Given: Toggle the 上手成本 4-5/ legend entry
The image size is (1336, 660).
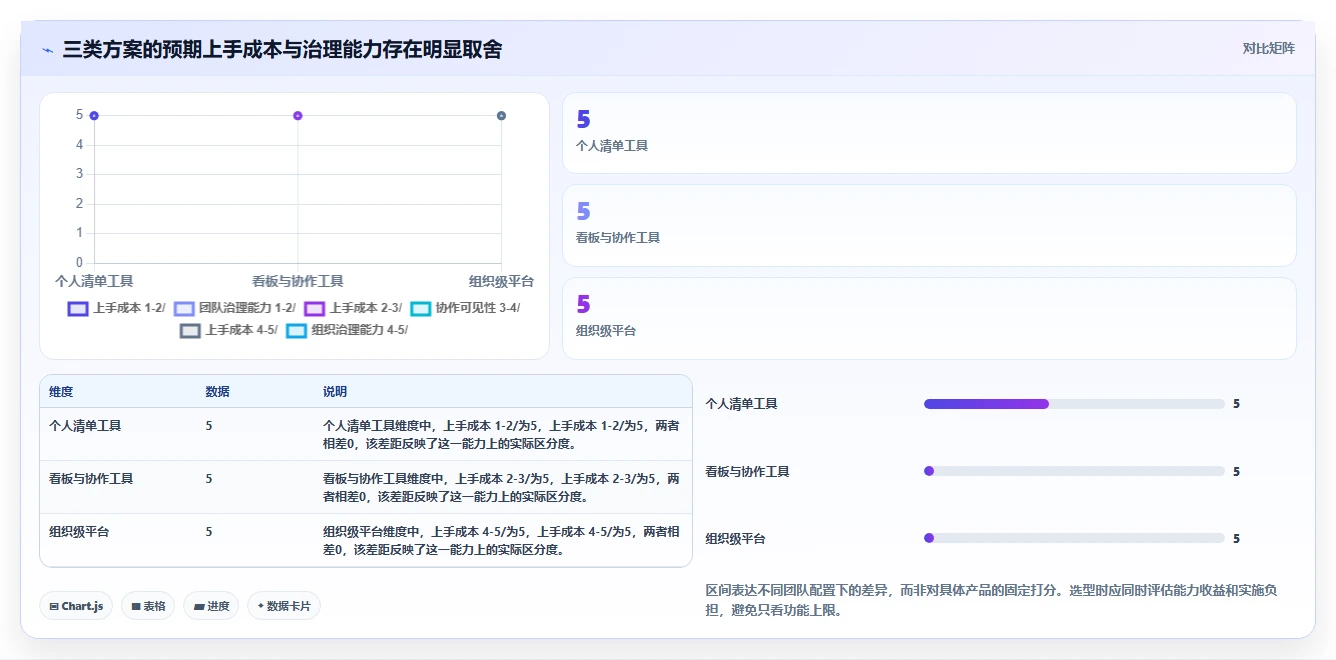Looking at the screenshot, I should (228, 330).
